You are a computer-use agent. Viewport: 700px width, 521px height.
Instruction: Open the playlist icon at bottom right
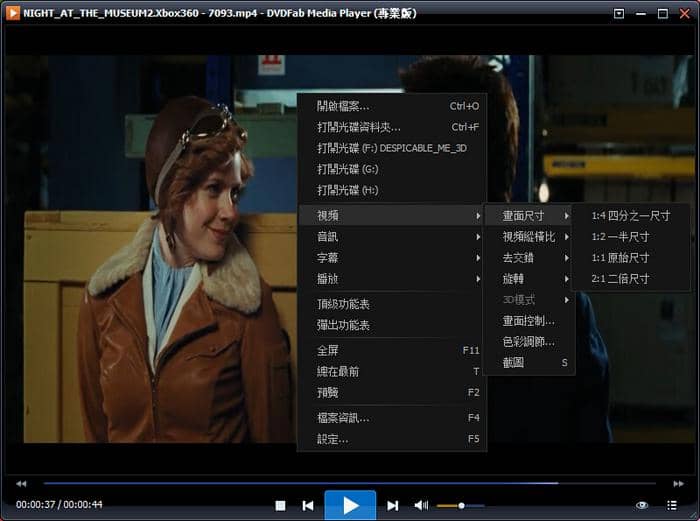672,505
